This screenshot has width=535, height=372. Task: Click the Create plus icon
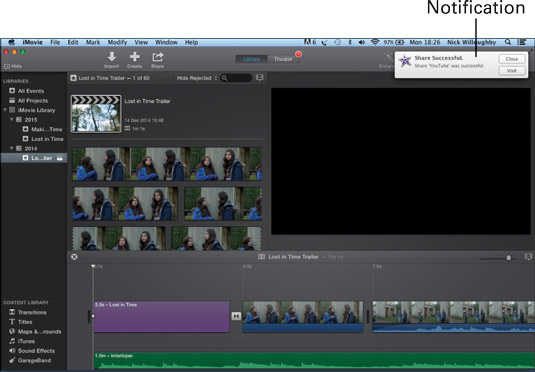pos(134,57)
